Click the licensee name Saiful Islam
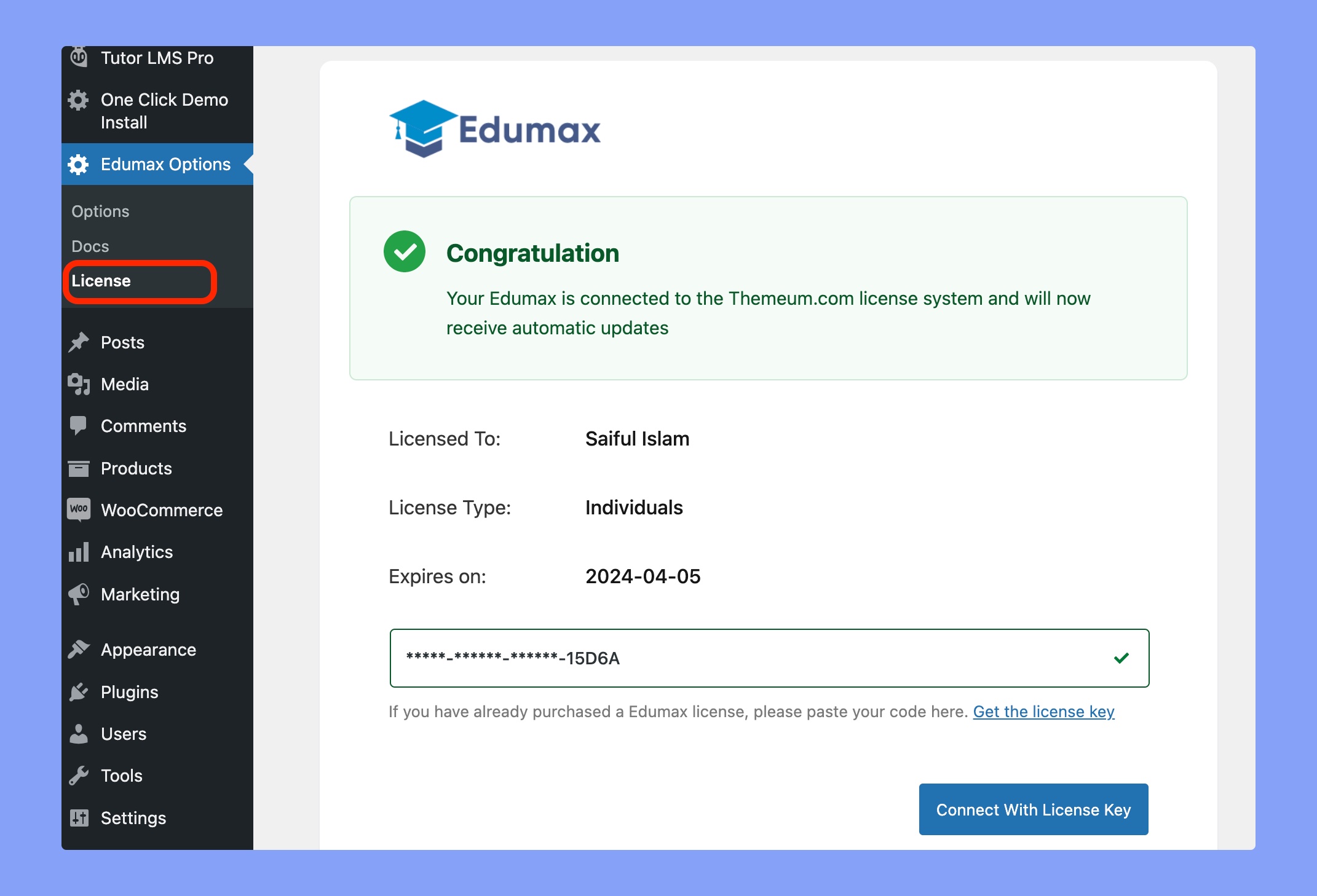The image size is (1317, 896). (637, 439)
